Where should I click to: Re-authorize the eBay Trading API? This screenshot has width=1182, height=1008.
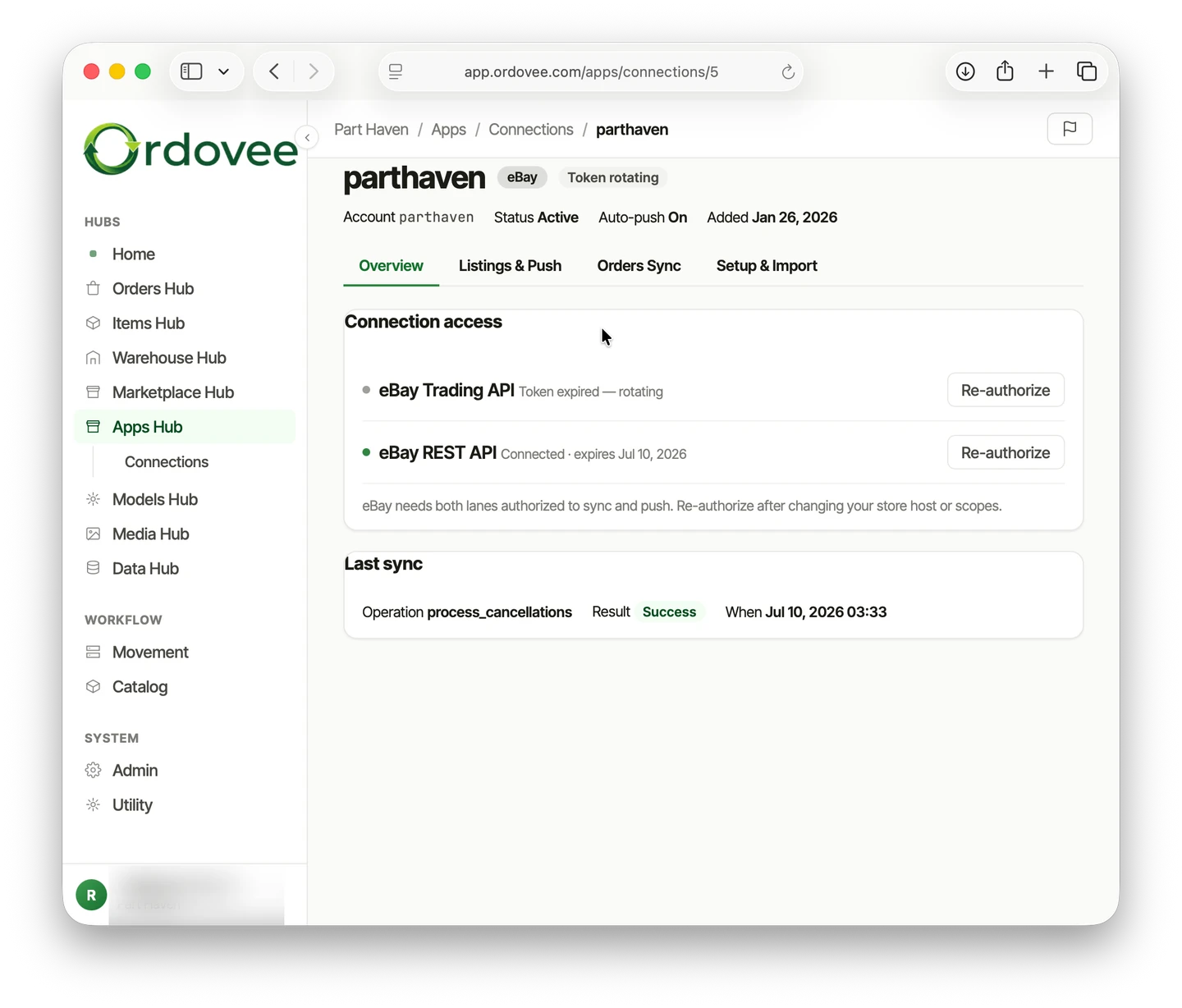(1006, 390)
